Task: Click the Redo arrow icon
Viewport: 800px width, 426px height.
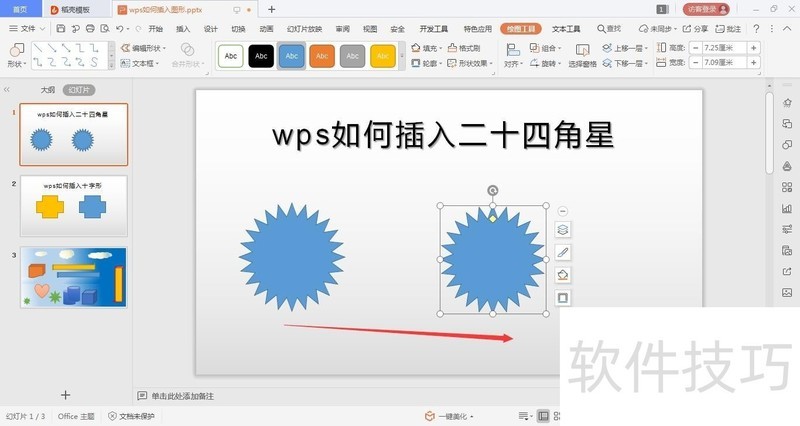Action: point(138,29)
